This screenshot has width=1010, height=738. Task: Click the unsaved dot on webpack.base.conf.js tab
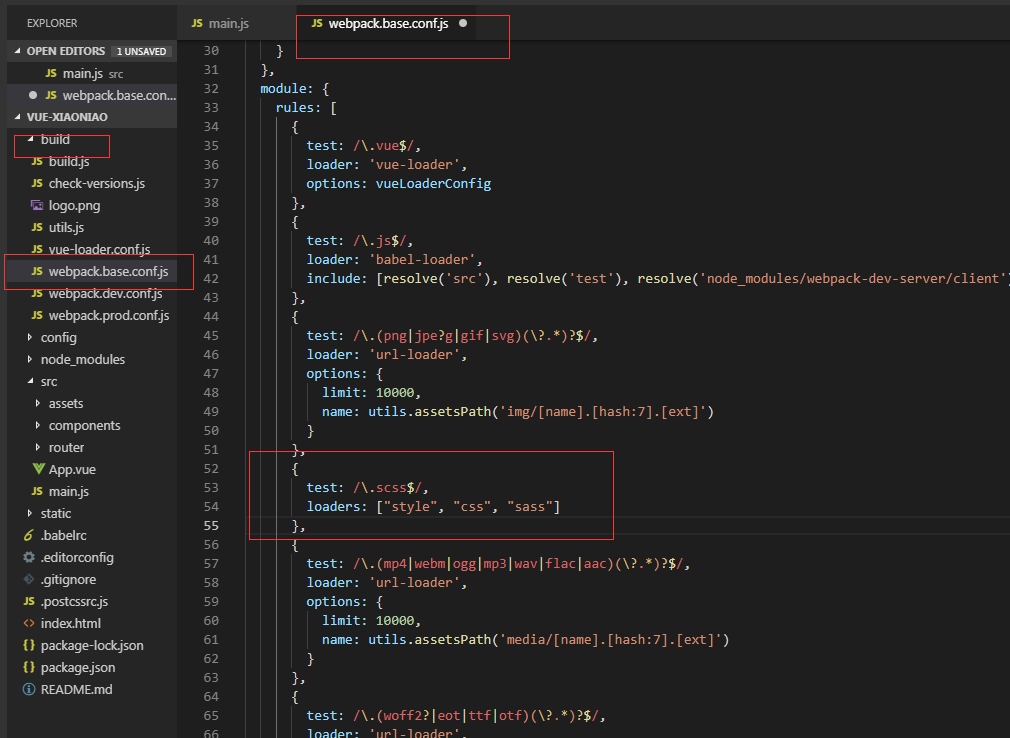click(462, 23)
